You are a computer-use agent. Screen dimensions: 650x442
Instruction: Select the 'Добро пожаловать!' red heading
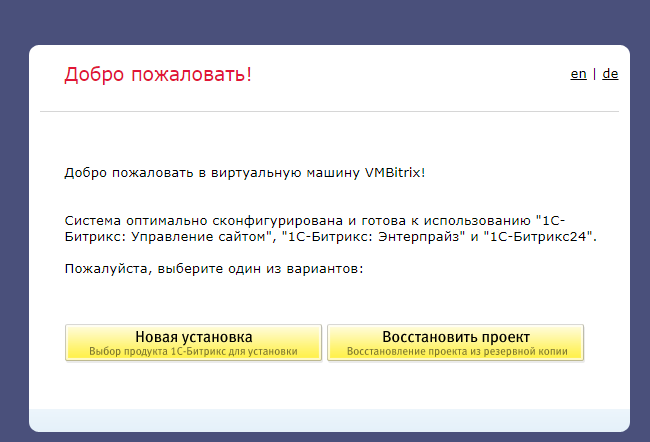158,75
